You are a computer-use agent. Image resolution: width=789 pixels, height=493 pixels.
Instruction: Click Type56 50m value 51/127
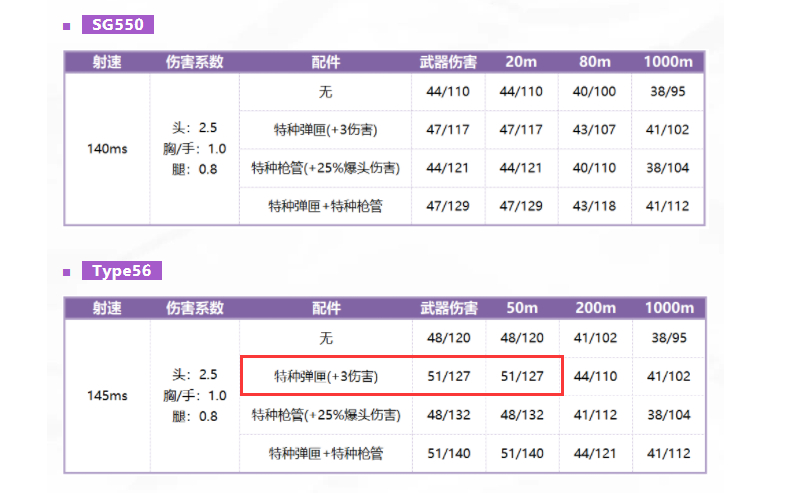[522, 376]
